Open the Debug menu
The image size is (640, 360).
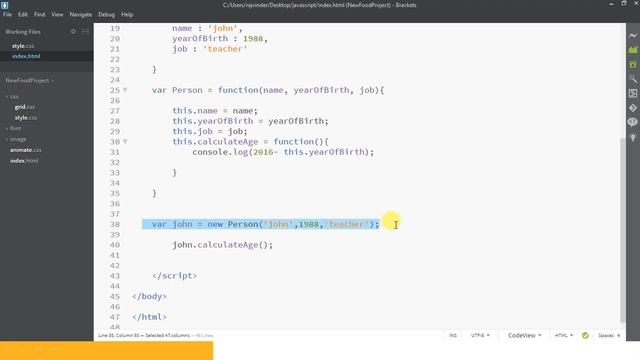click(x=106, y=14)
